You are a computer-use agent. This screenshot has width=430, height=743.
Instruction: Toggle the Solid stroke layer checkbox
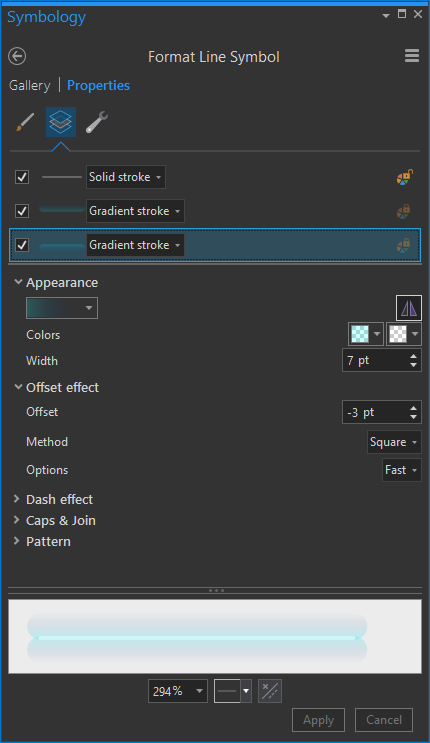pos(22,177)
